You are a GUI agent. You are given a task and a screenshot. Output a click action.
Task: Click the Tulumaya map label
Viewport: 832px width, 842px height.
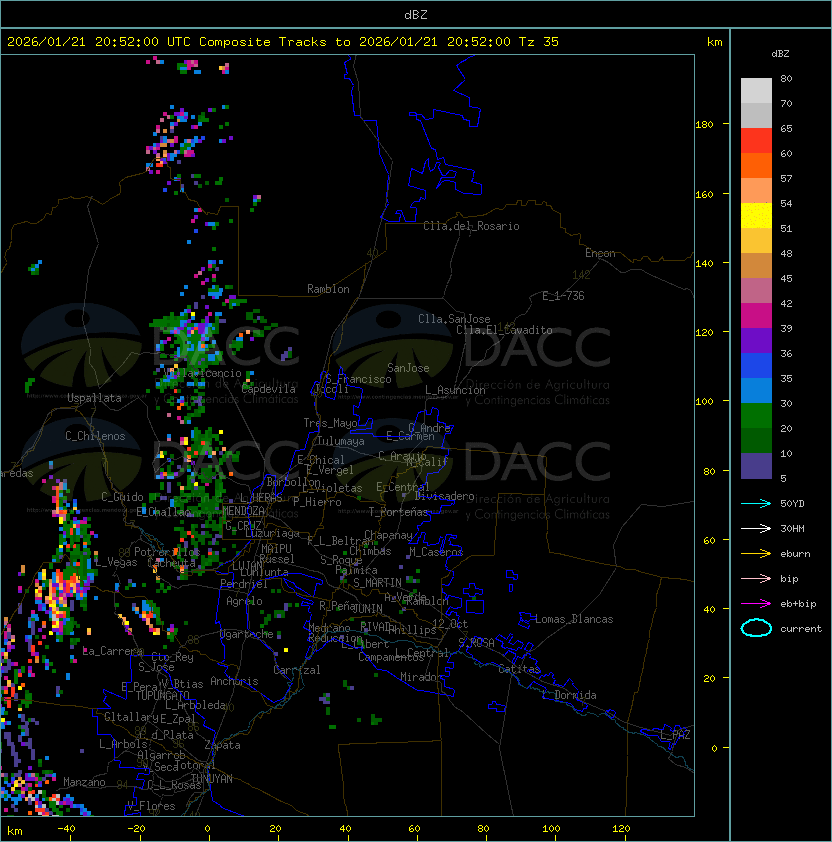point(341,441)
